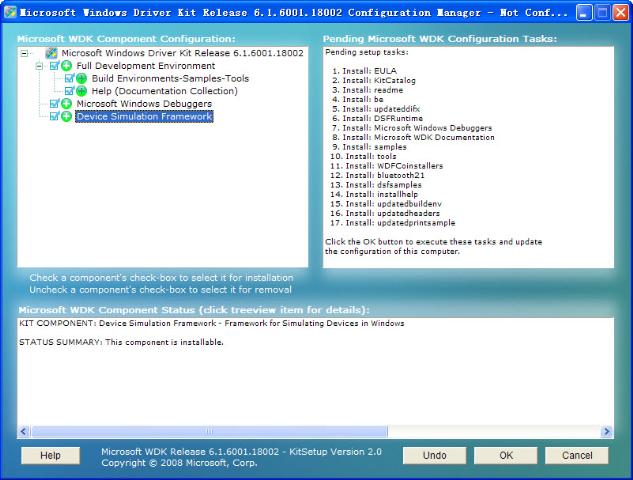
Task: Select the Full Development Environment tree item
Action: click(x=146, y=66)
